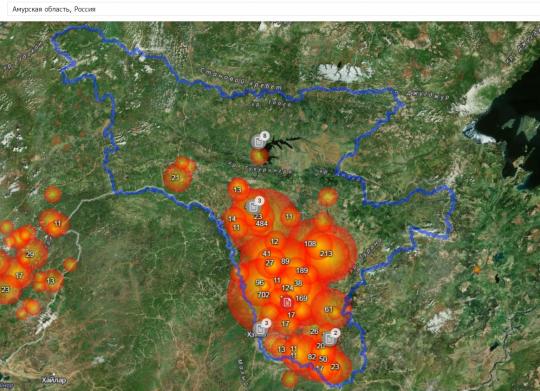Select the fire cluster labeled 124
The width and height of the screenshot is (540, 391).
coord(287,288)
